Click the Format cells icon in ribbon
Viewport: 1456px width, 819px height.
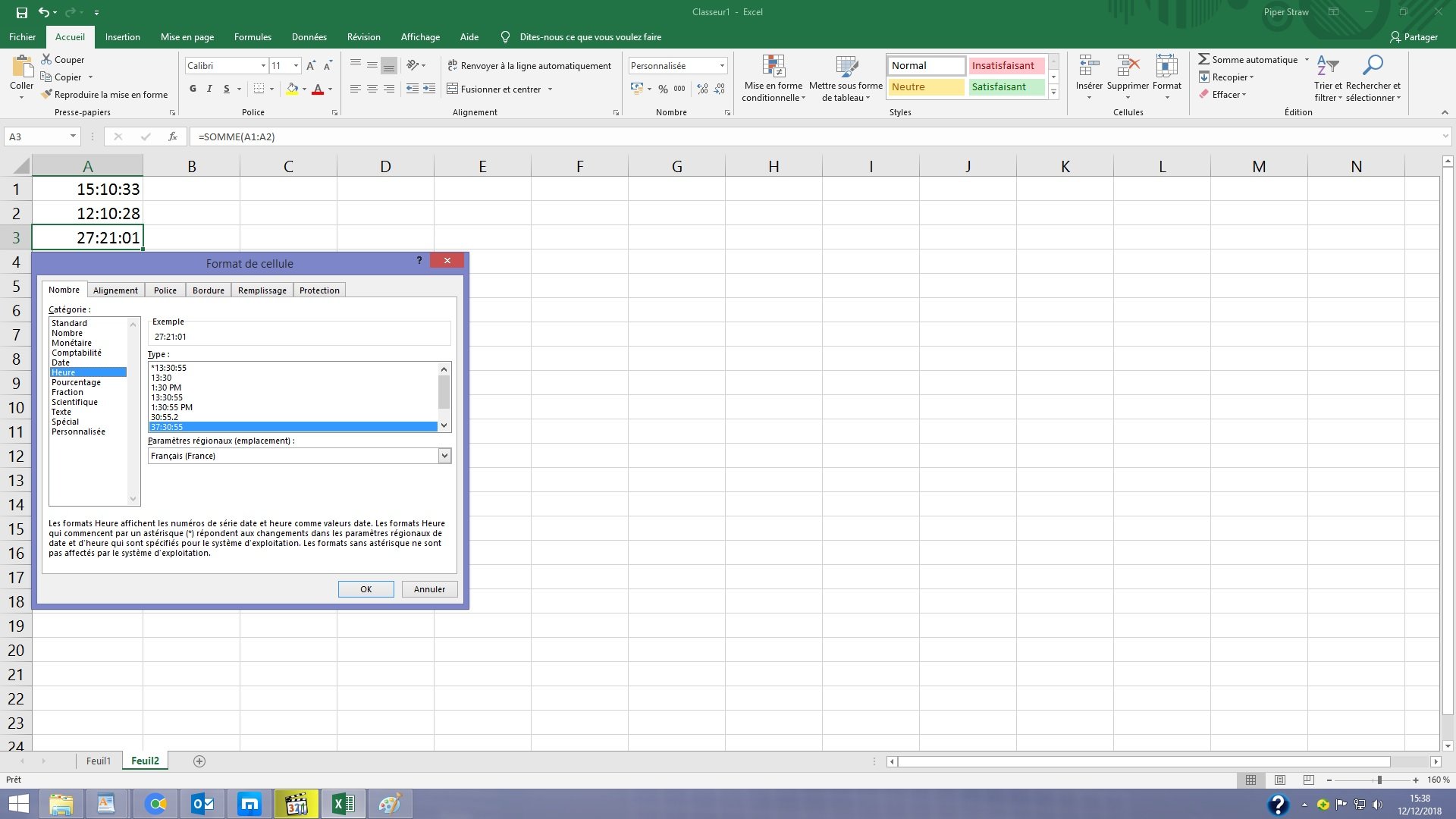1166,67
